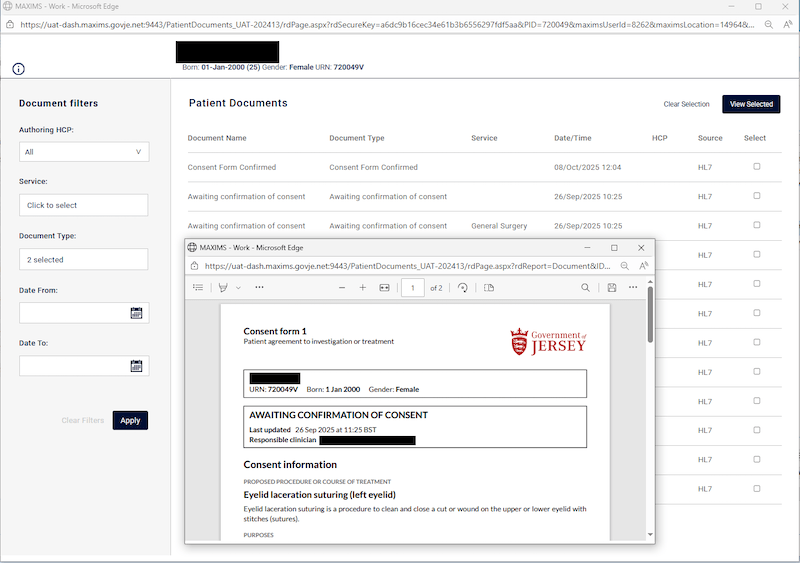Image resolution: width=800 pixels, height=563 pixels.
Task: Open the left PDF toolbar more options ellipsis
Action: coord(259,287)
